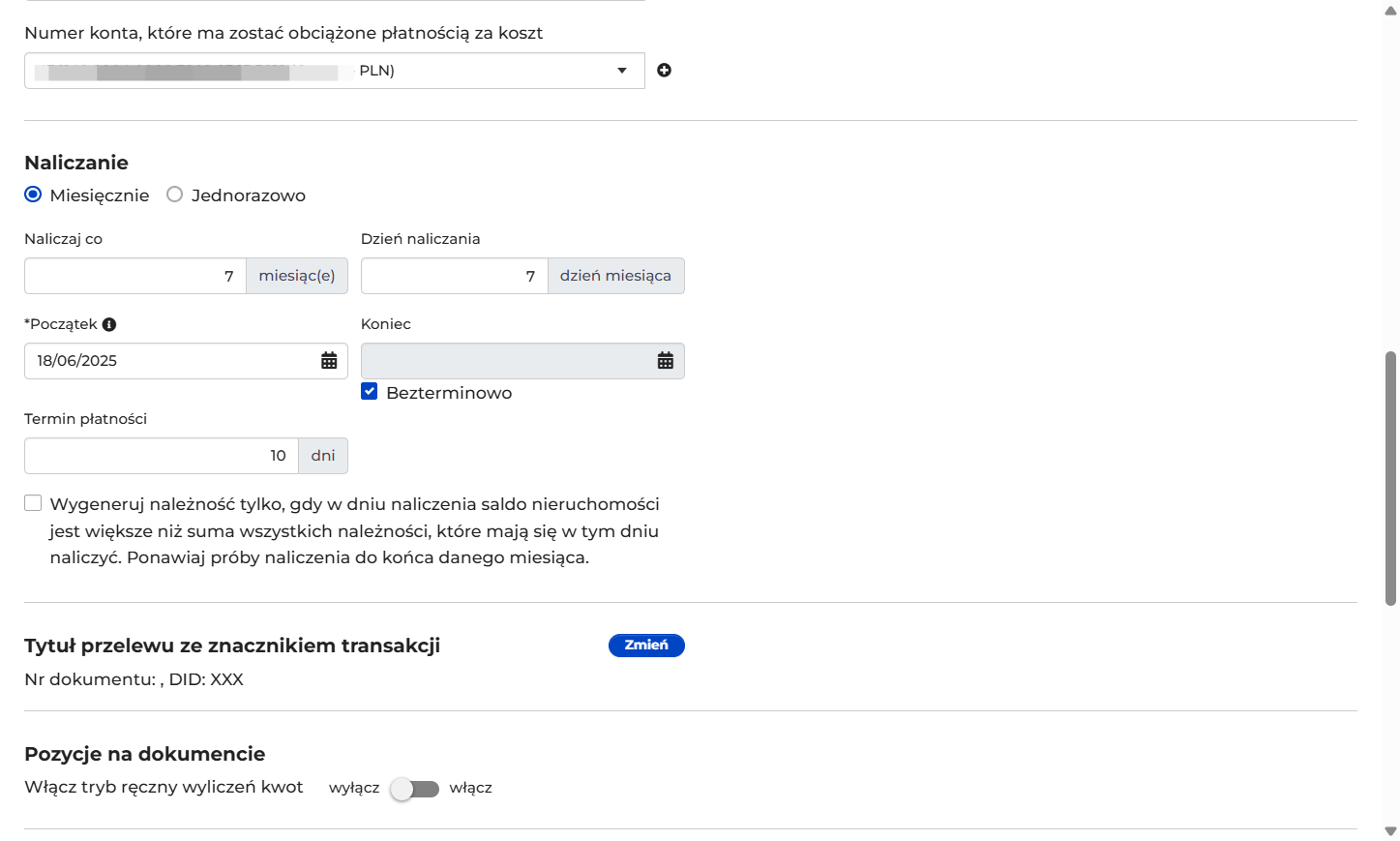
Task: Focus the Naliczaj co input field
Action: click(135, 276)
